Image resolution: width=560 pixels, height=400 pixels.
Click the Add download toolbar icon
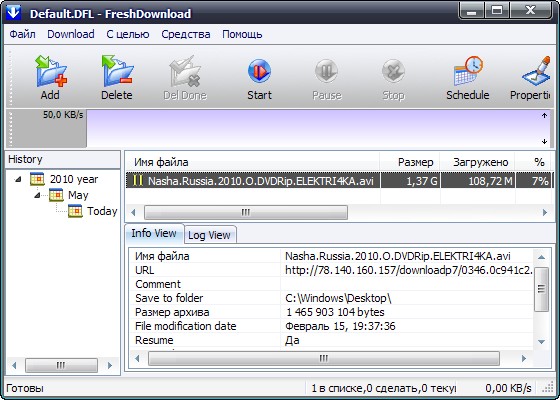51,71
